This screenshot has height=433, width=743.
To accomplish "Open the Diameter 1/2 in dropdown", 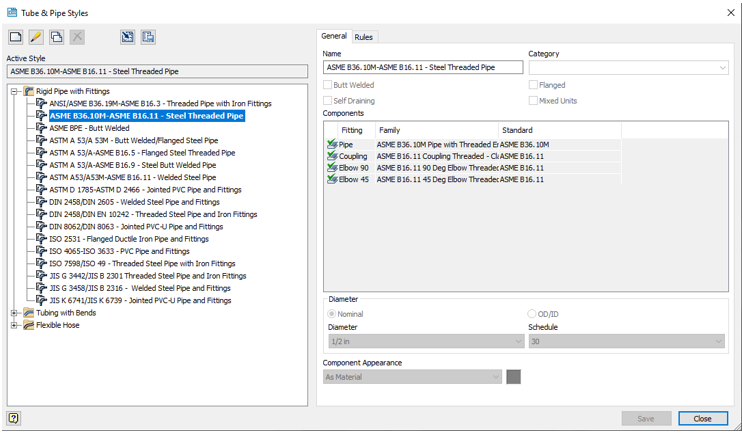I will click(x=426, y=341).
